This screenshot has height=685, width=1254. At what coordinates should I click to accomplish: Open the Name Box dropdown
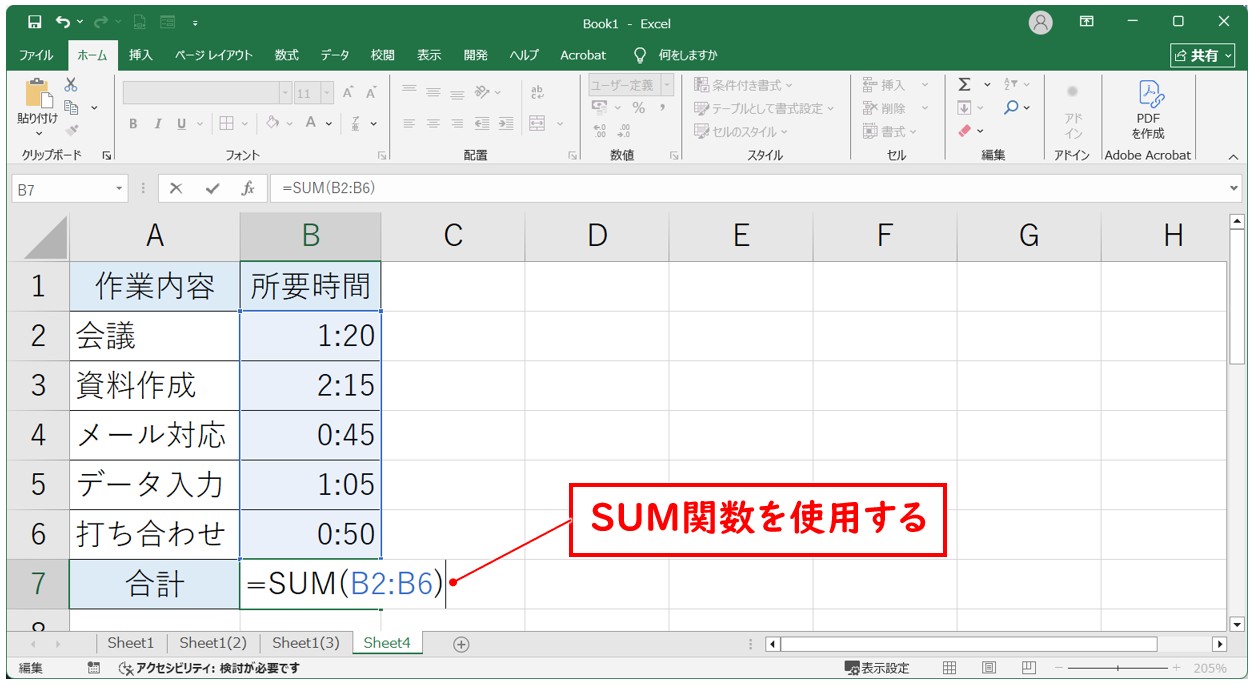click(120, 188)
